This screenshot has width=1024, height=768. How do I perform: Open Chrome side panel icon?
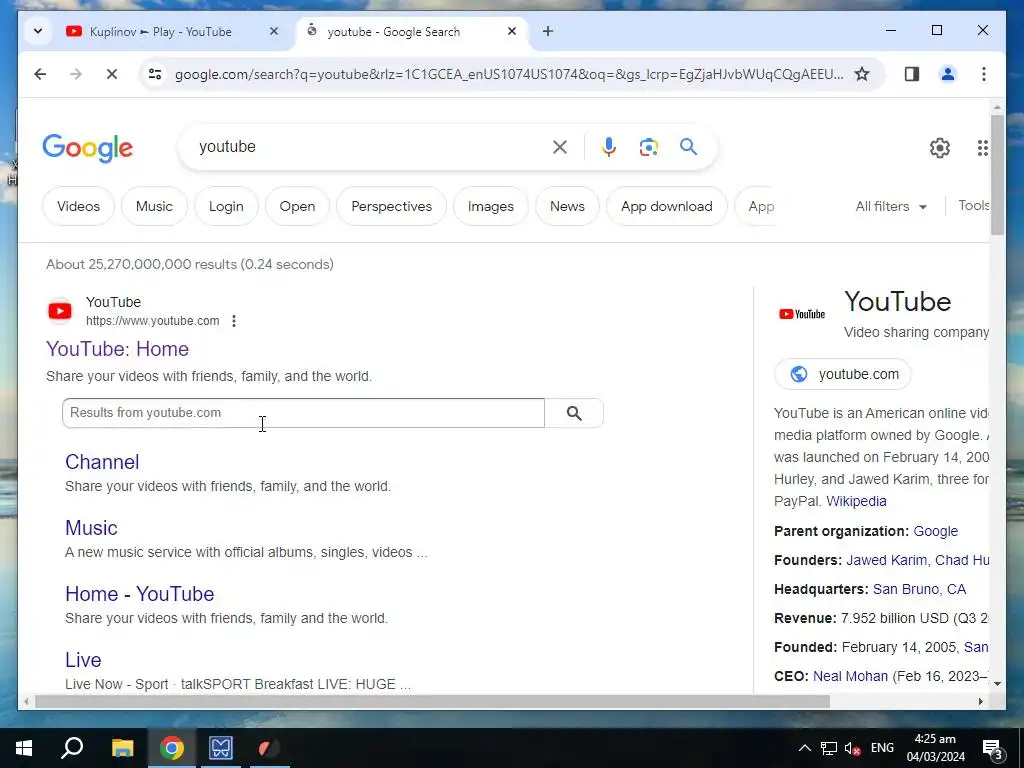click(912, 74)
